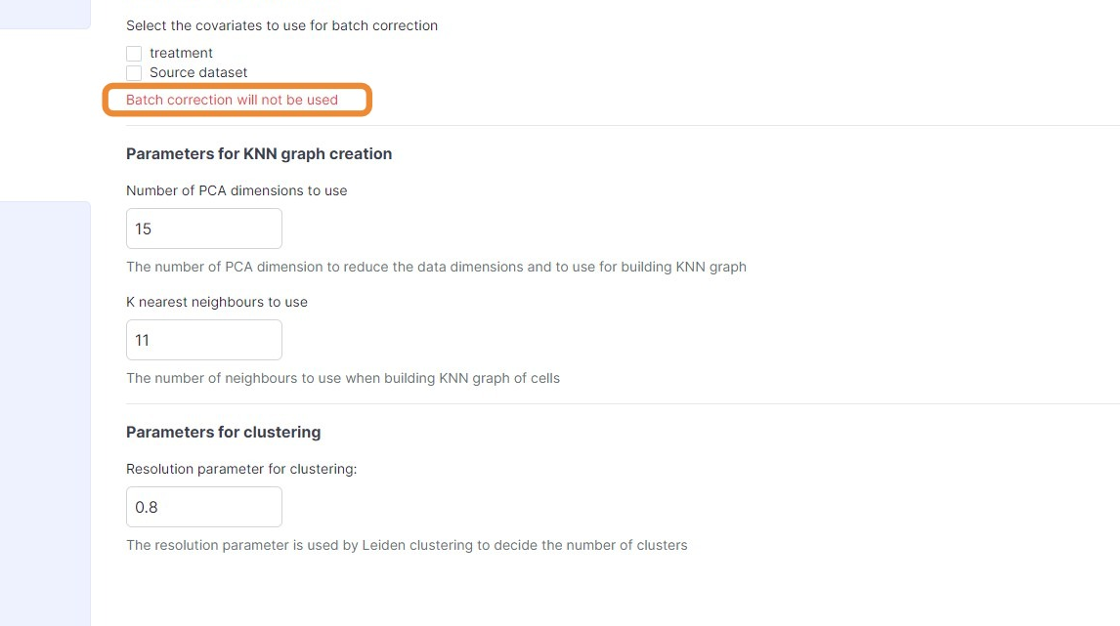
Task: Select the clustering resolution field showing 0.8
Action: (204, 507)
